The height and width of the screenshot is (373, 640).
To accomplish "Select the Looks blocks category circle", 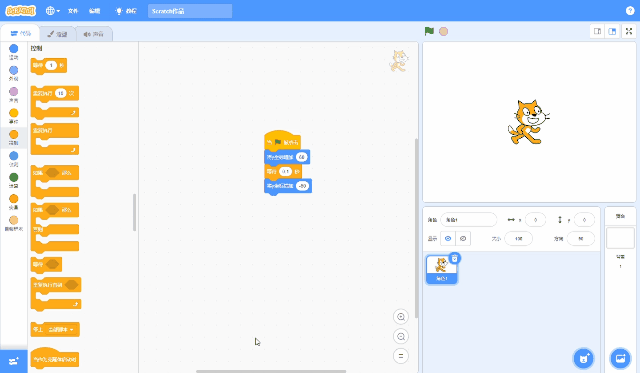I will [x=13, y=70].
